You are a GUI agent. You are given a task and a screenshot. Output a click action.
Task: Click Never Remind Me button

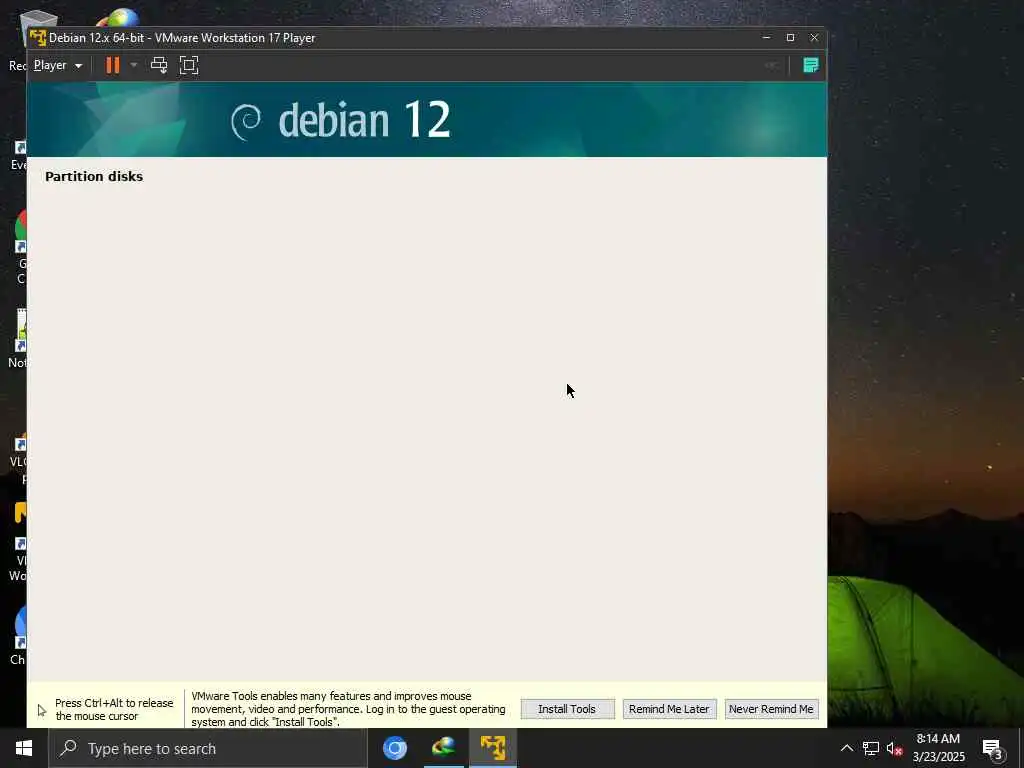coord(771,709)
